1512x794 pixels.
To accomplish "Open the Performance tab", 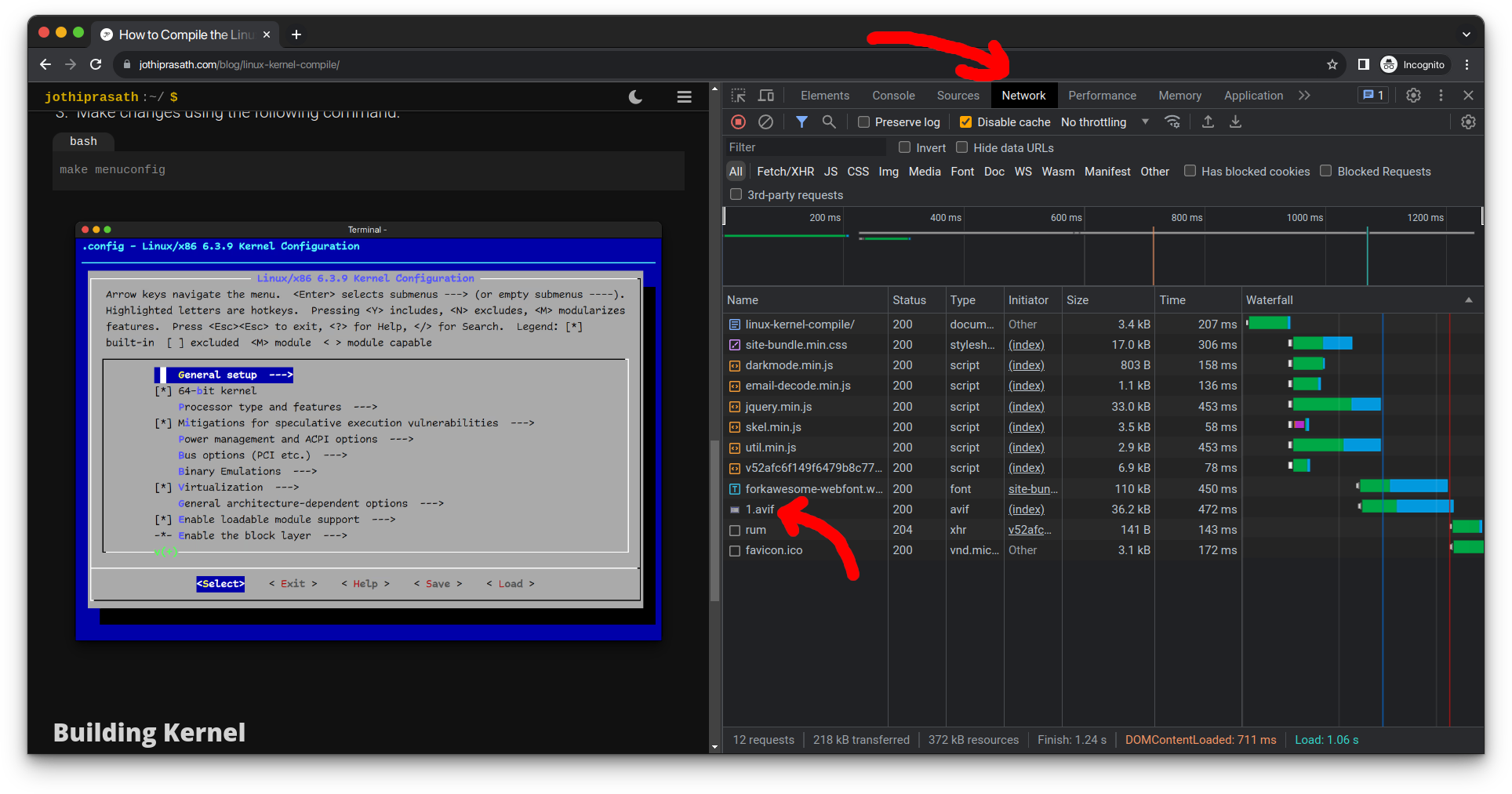I will 1101,96.
